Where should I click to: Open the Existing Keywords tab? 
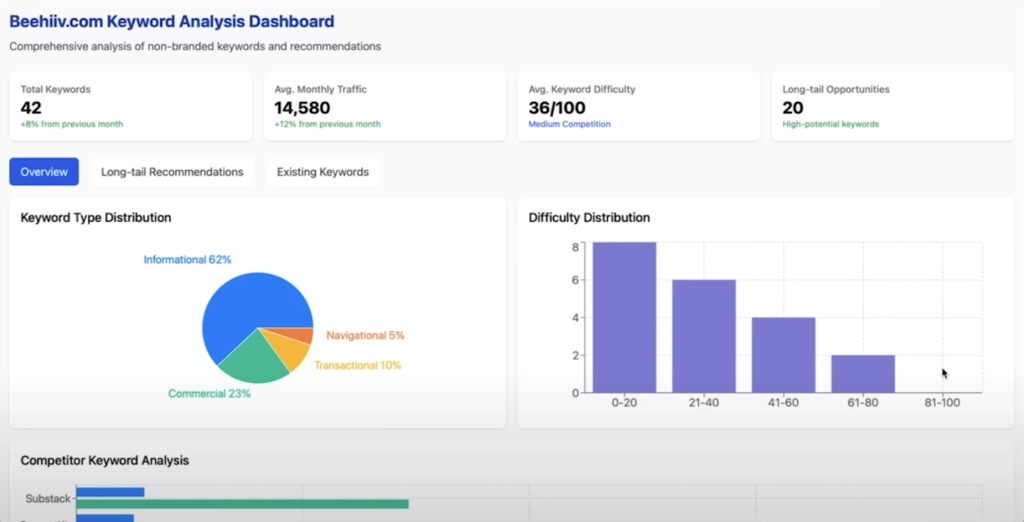[323, 172]
